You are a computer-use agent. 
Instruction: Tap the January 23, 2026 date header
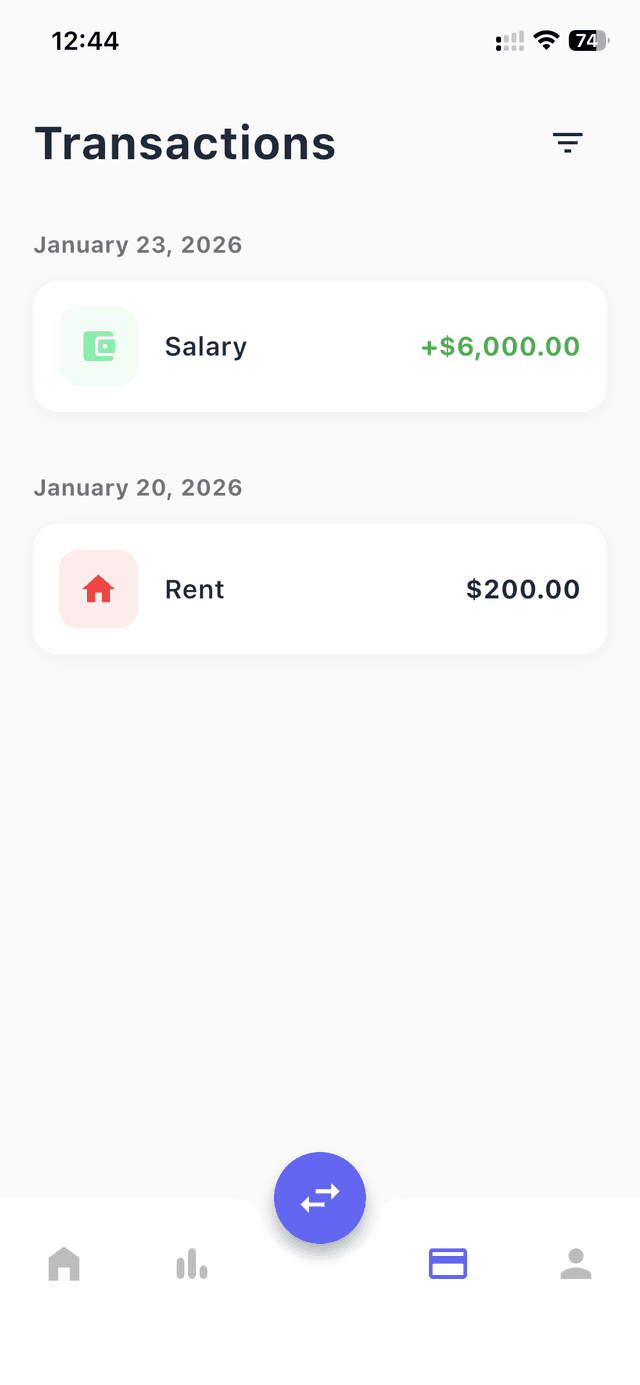point(138,244)
